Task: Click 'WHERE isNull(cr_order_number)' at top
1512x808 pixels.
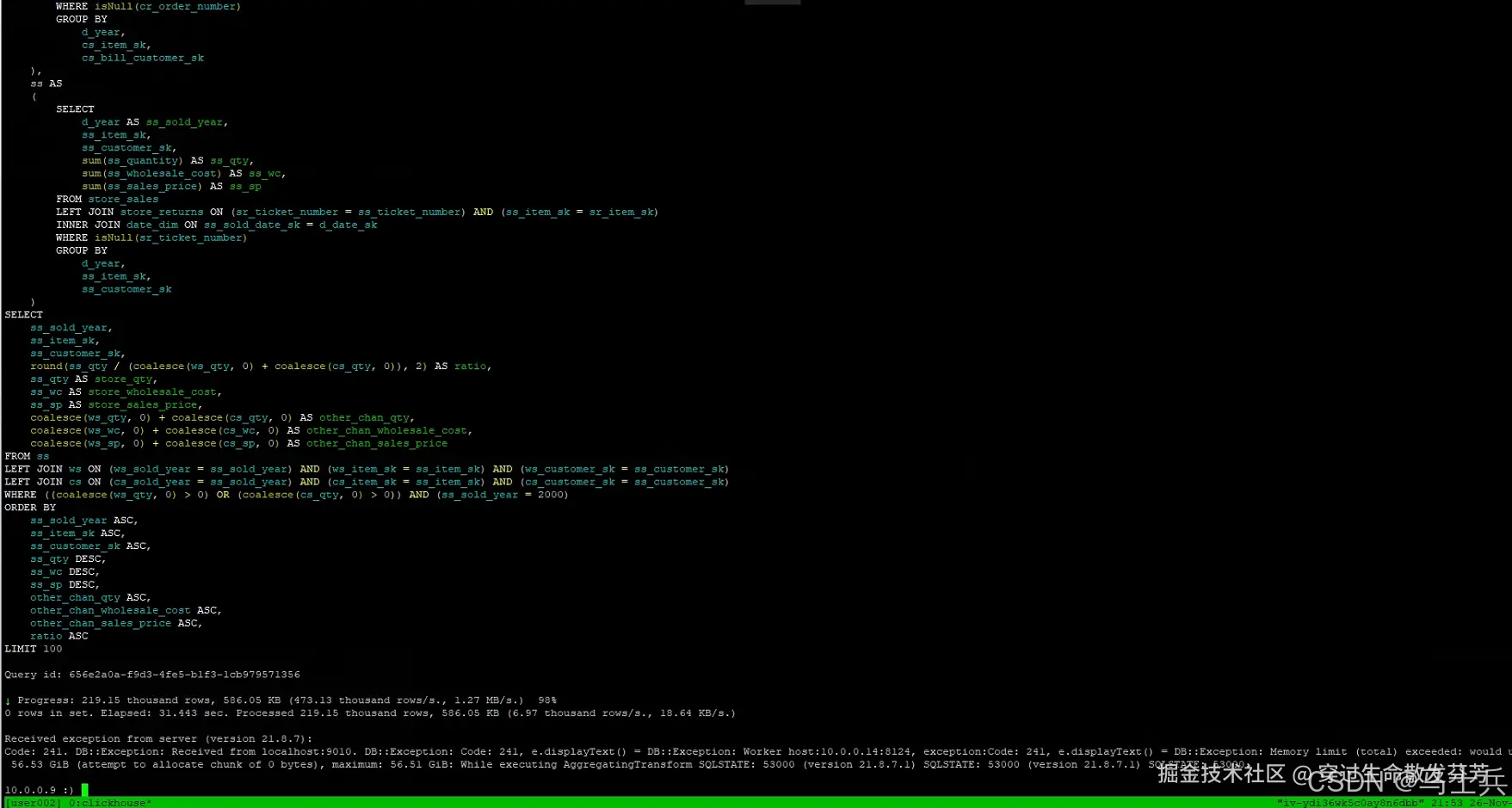Action: (148, 7)
